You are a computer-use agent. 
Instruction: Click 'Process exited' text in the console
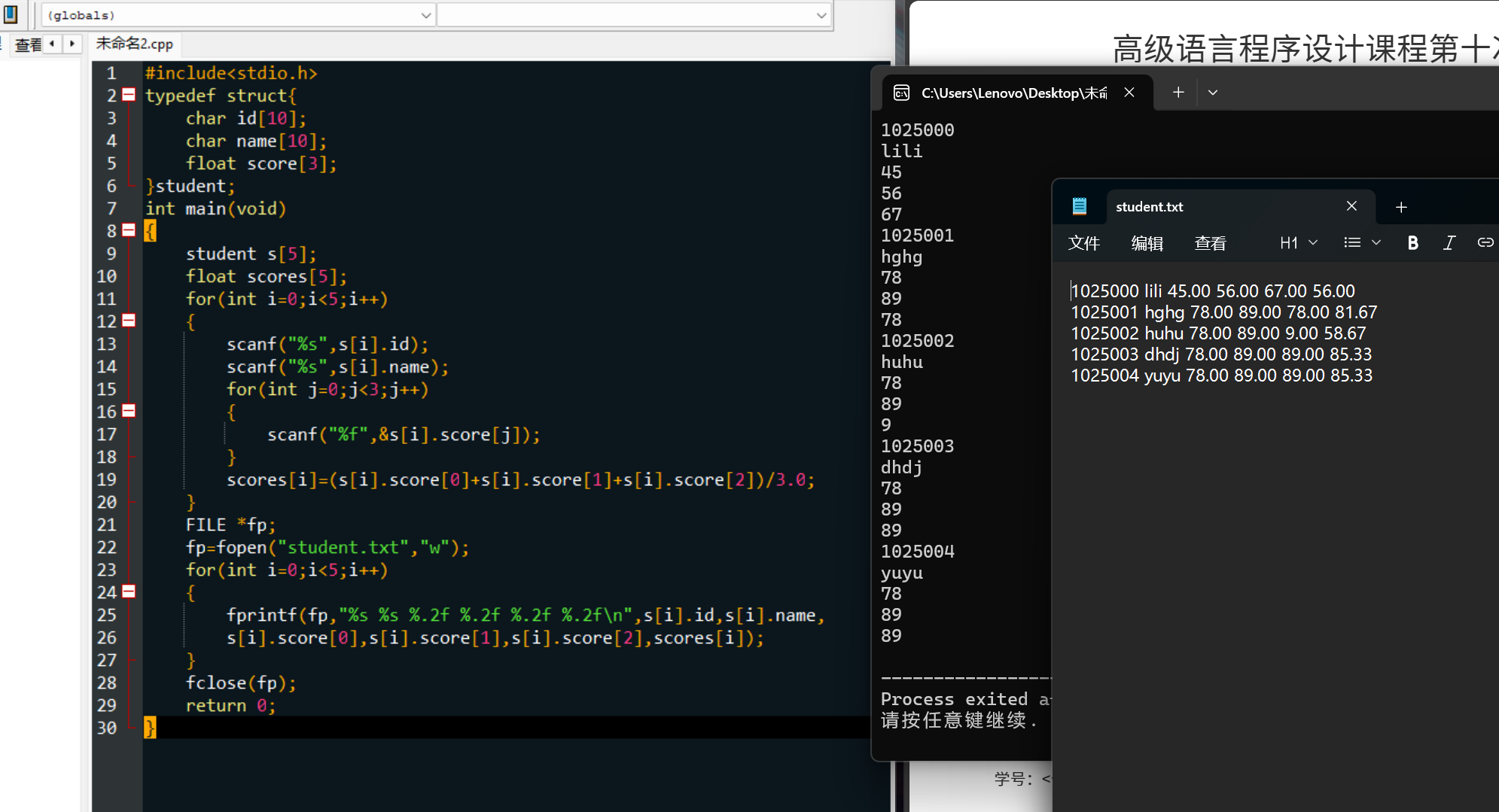point(954,699)
